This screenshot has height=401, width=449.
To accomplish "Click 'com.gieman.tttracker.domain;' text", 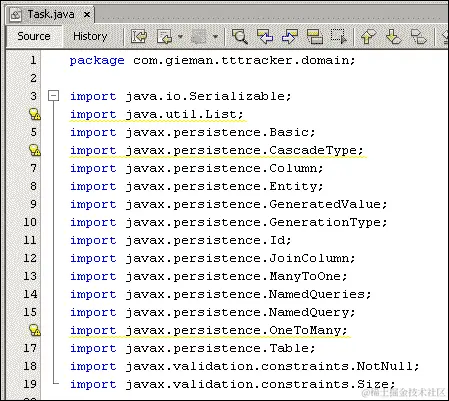I will [244, 60].
